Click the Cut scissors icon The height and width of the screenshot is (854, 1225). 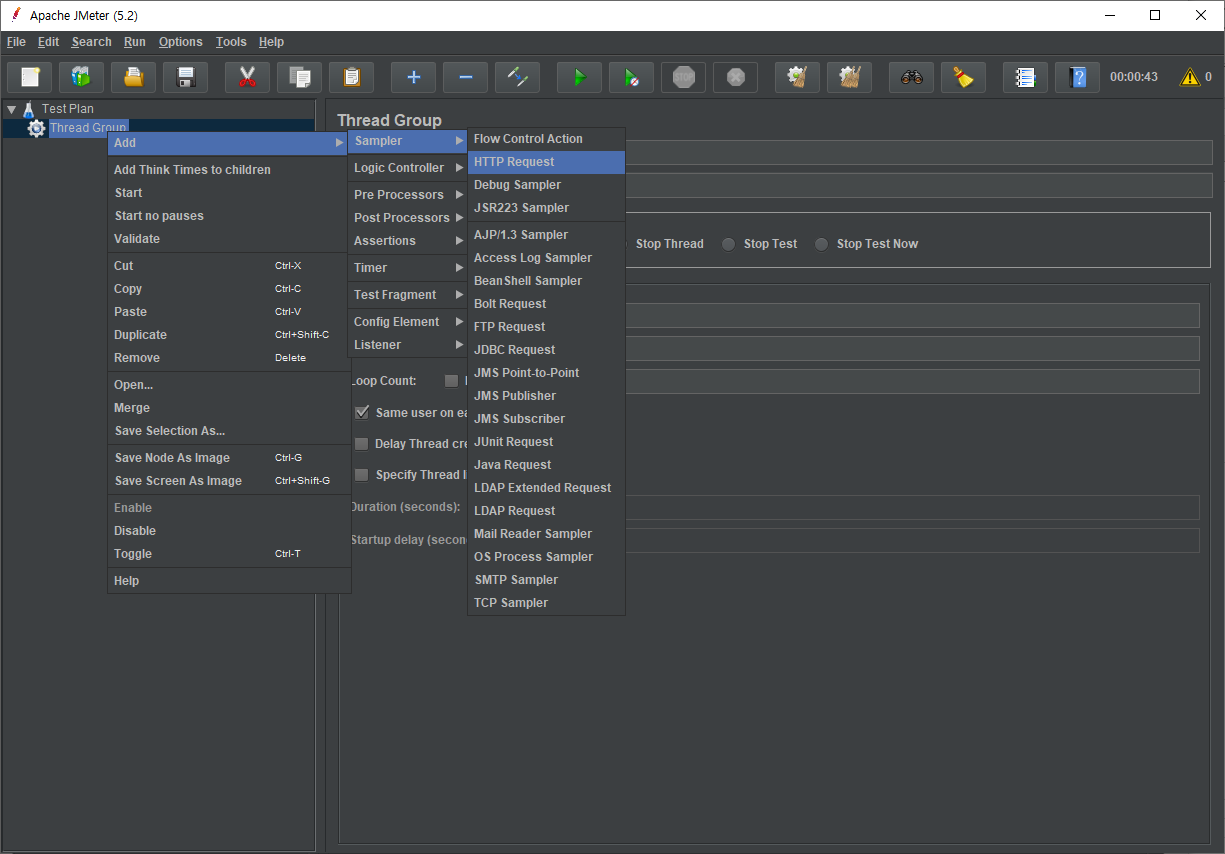247,77
